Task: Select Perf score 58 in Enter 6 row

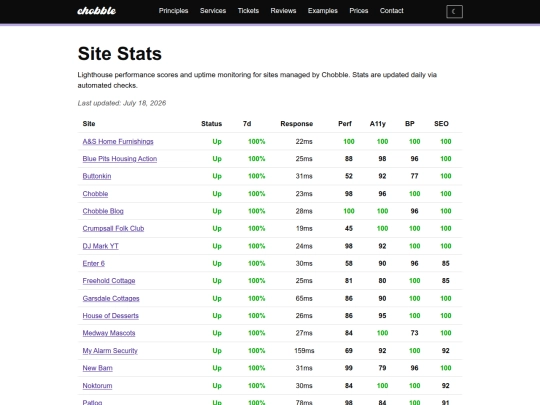Action: click(x=349, y=263)
